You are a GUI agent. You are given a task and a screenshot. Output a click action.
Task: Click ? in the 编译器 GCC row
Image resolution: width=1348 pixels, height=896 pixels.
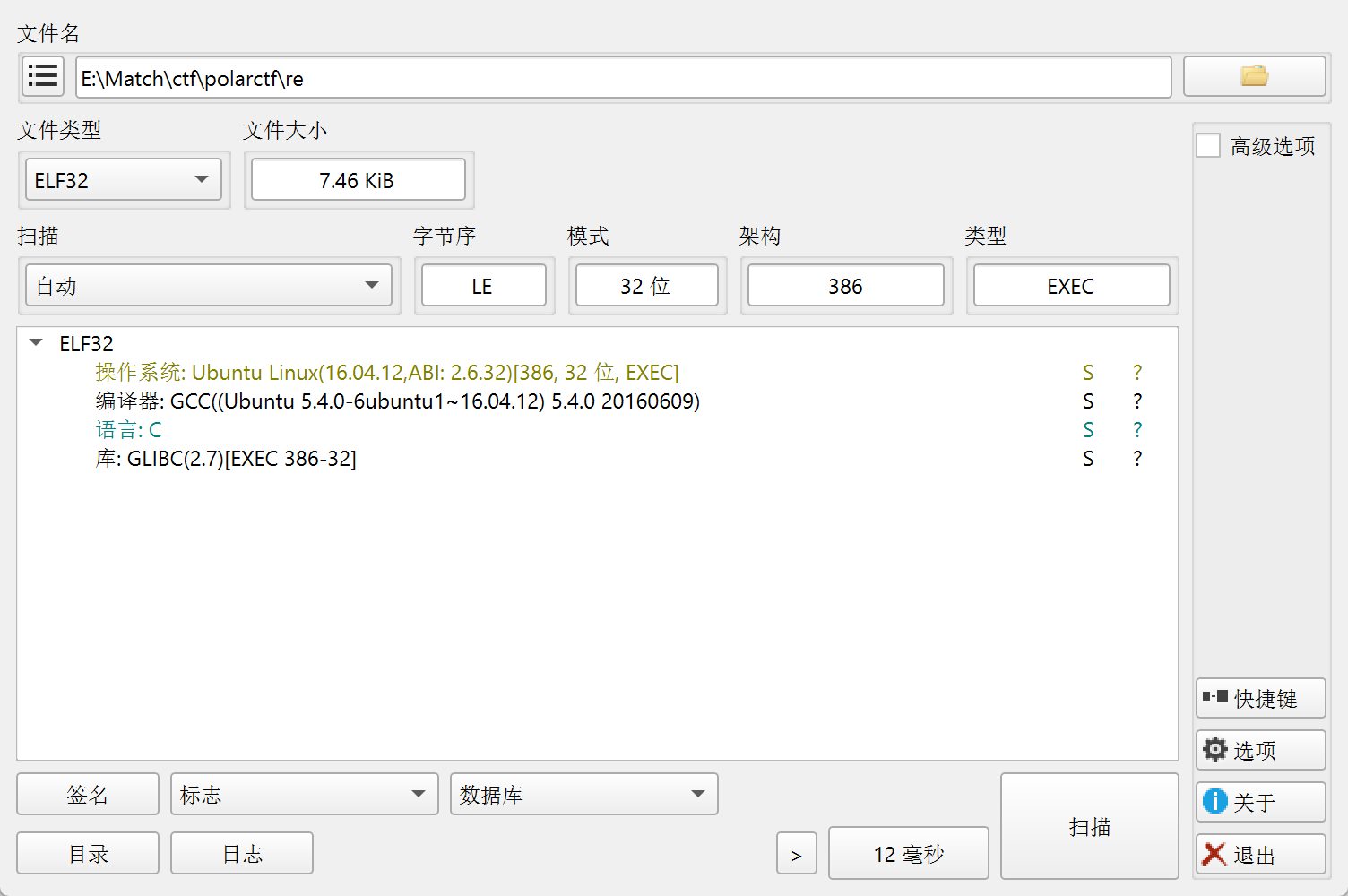(1137, 401)
